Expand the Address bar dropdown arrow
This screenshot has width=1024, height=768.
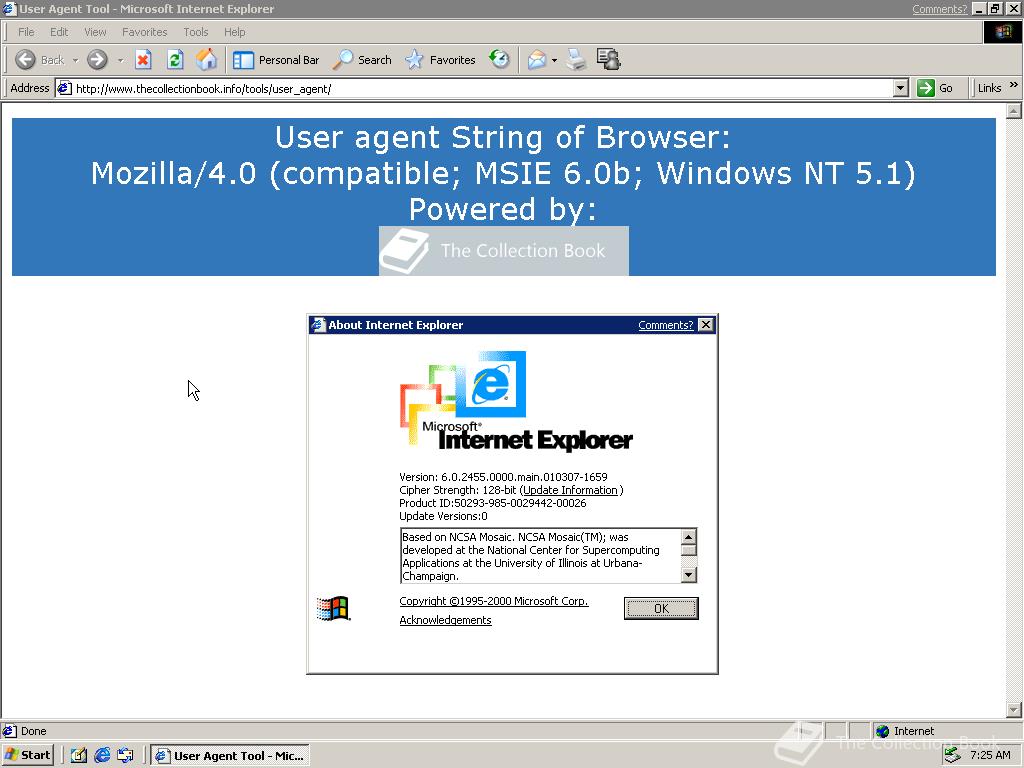tap(901, 88)
